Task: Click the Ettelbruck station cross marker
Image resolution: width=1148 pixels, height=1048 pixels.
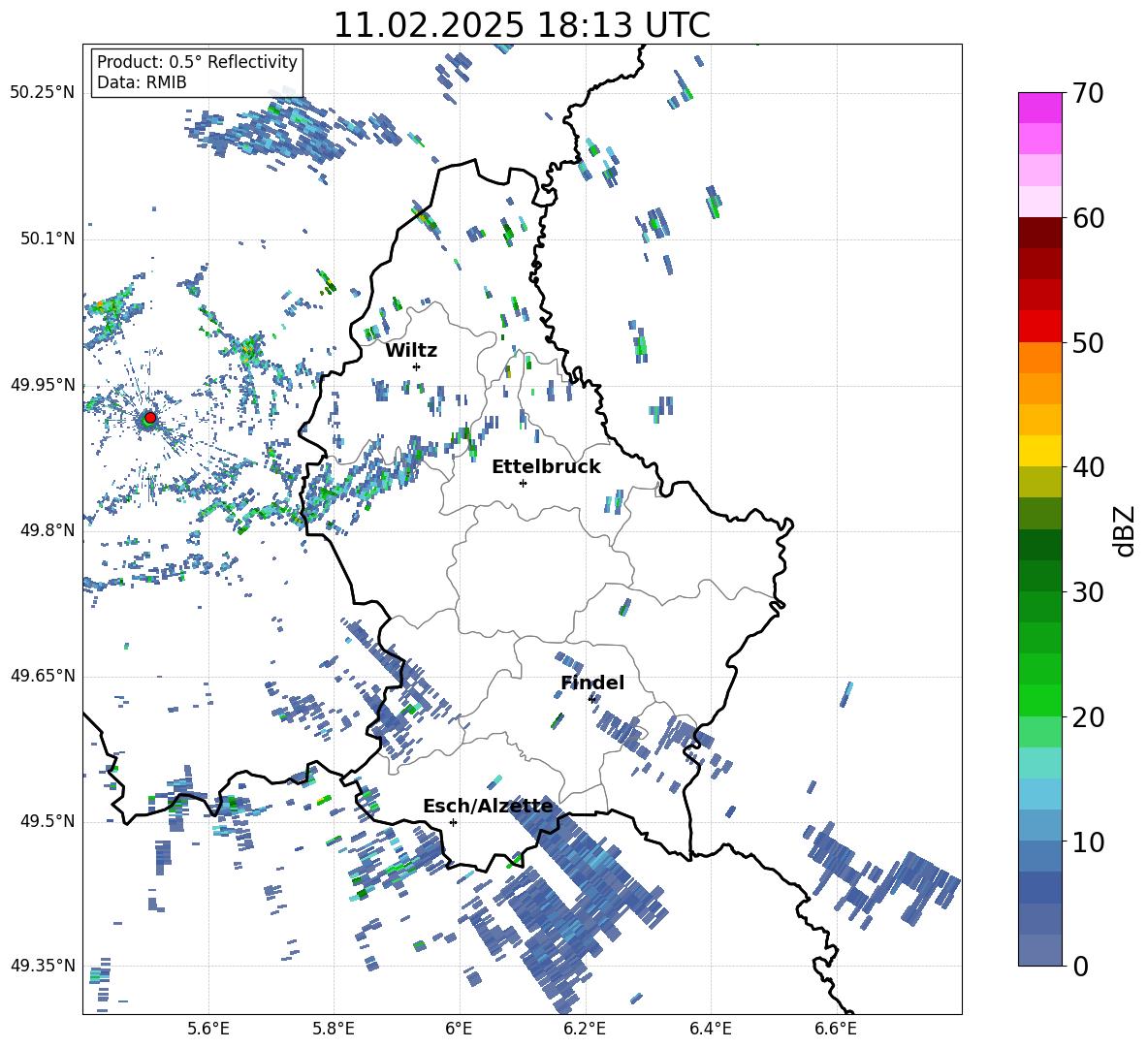Action: (523, 483)
